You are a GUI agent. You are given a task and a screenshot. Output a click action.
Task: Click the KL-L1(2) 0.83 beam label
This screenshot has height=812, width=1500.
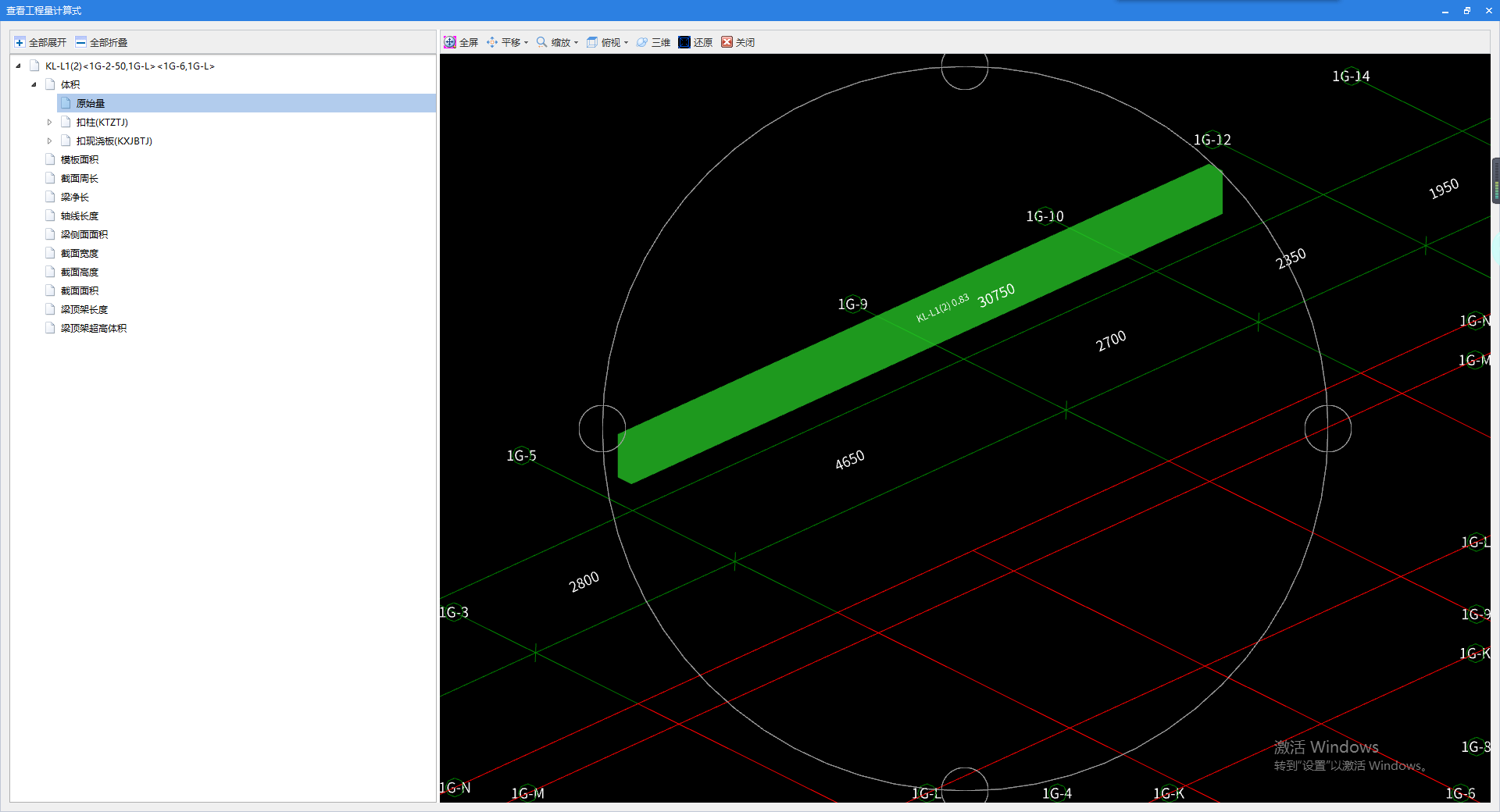click(x=943, y=308)
